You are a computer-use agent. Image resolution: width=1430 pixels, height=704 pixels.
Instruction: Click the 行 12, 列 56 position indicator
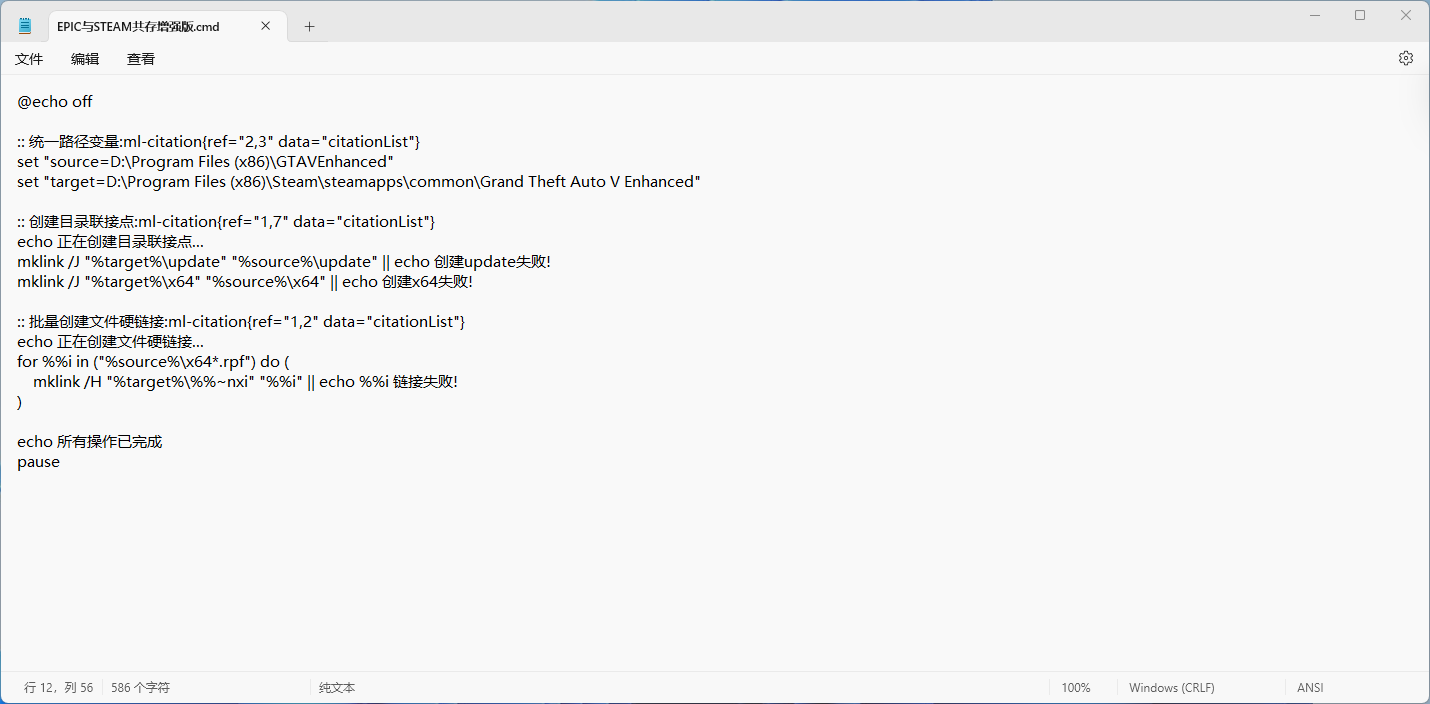[58, 688]
